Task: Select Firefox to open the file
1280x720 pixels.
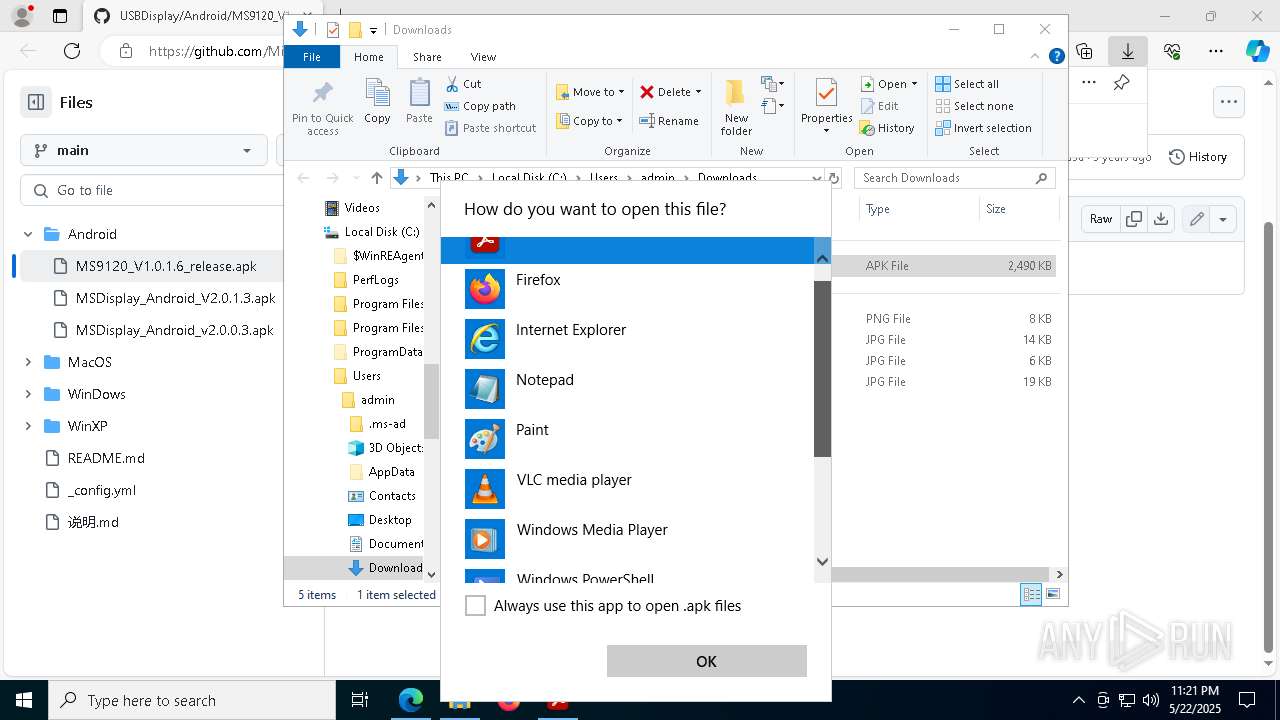Action: point(628,289)
